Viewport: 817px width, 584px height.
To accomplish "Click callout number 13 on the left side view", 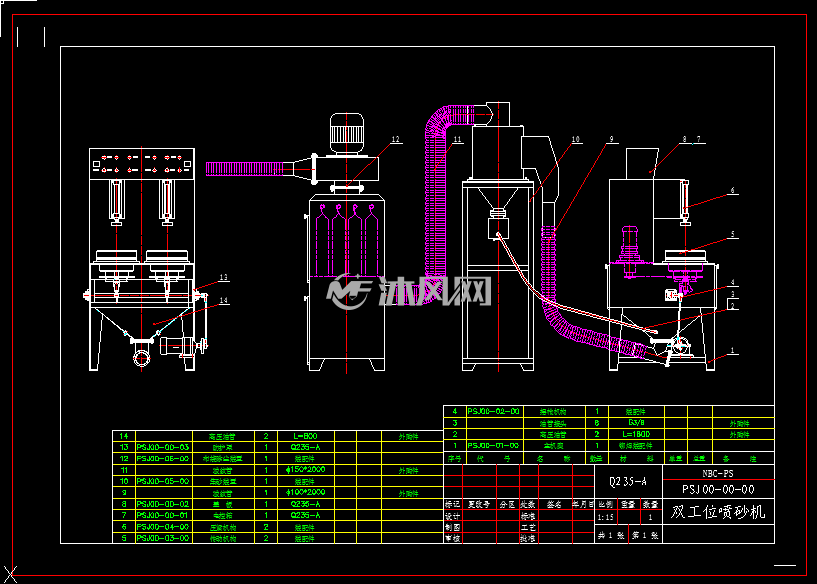I will pyautogui.click(x=224, y=278).
